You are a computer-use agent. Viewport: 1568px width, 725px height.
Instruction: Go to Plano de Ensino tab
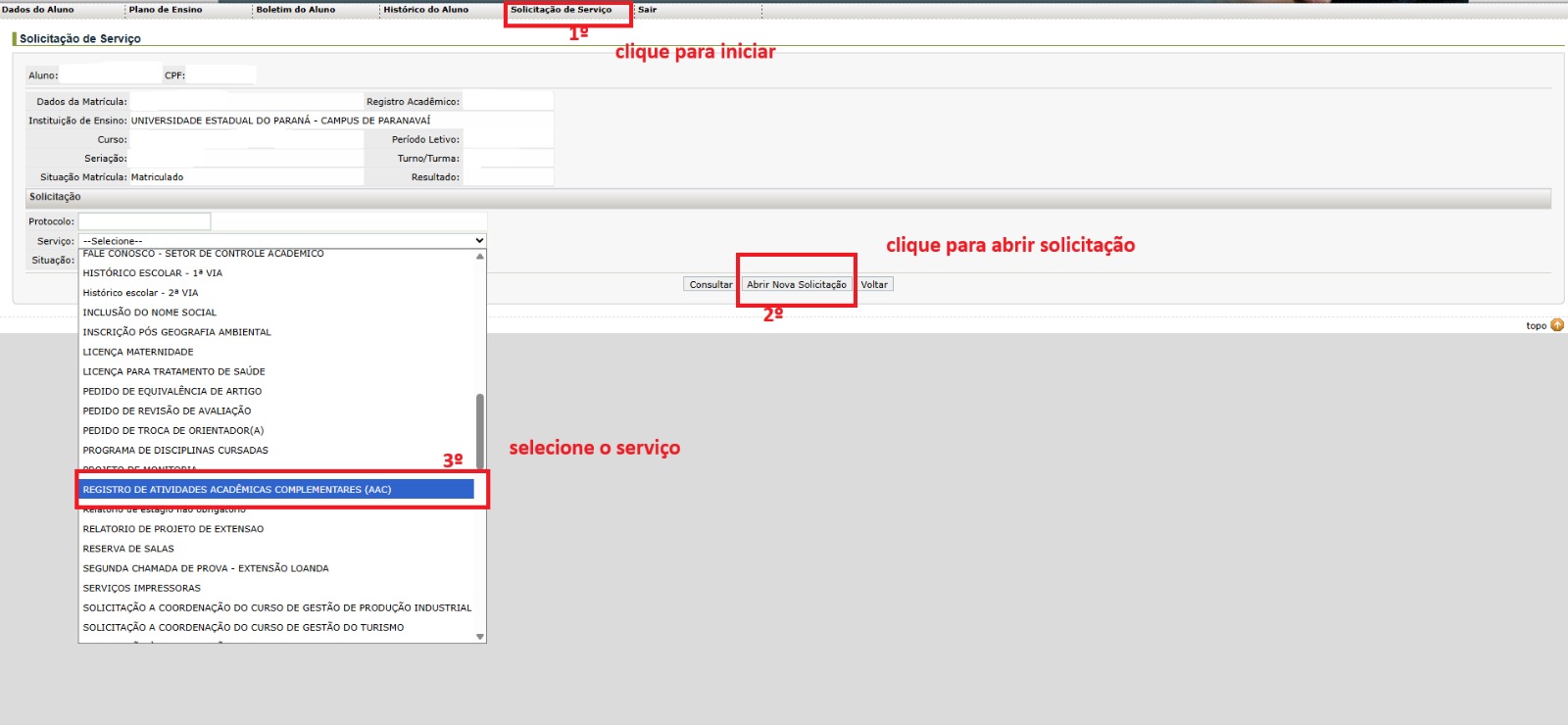[x=166, y=10]
